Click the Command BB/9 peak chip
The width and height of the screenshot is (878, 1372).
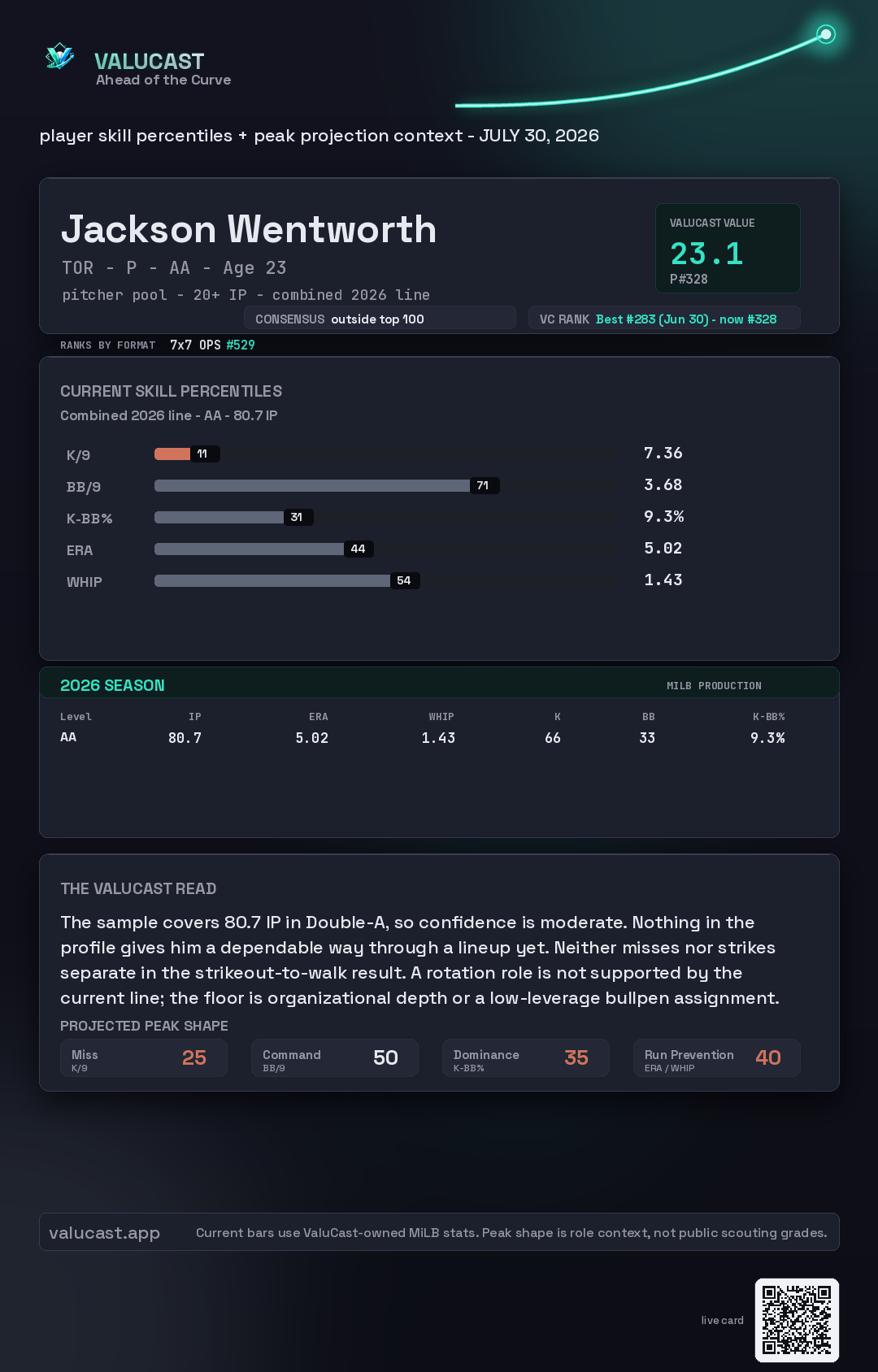(x=335, y=1057)
